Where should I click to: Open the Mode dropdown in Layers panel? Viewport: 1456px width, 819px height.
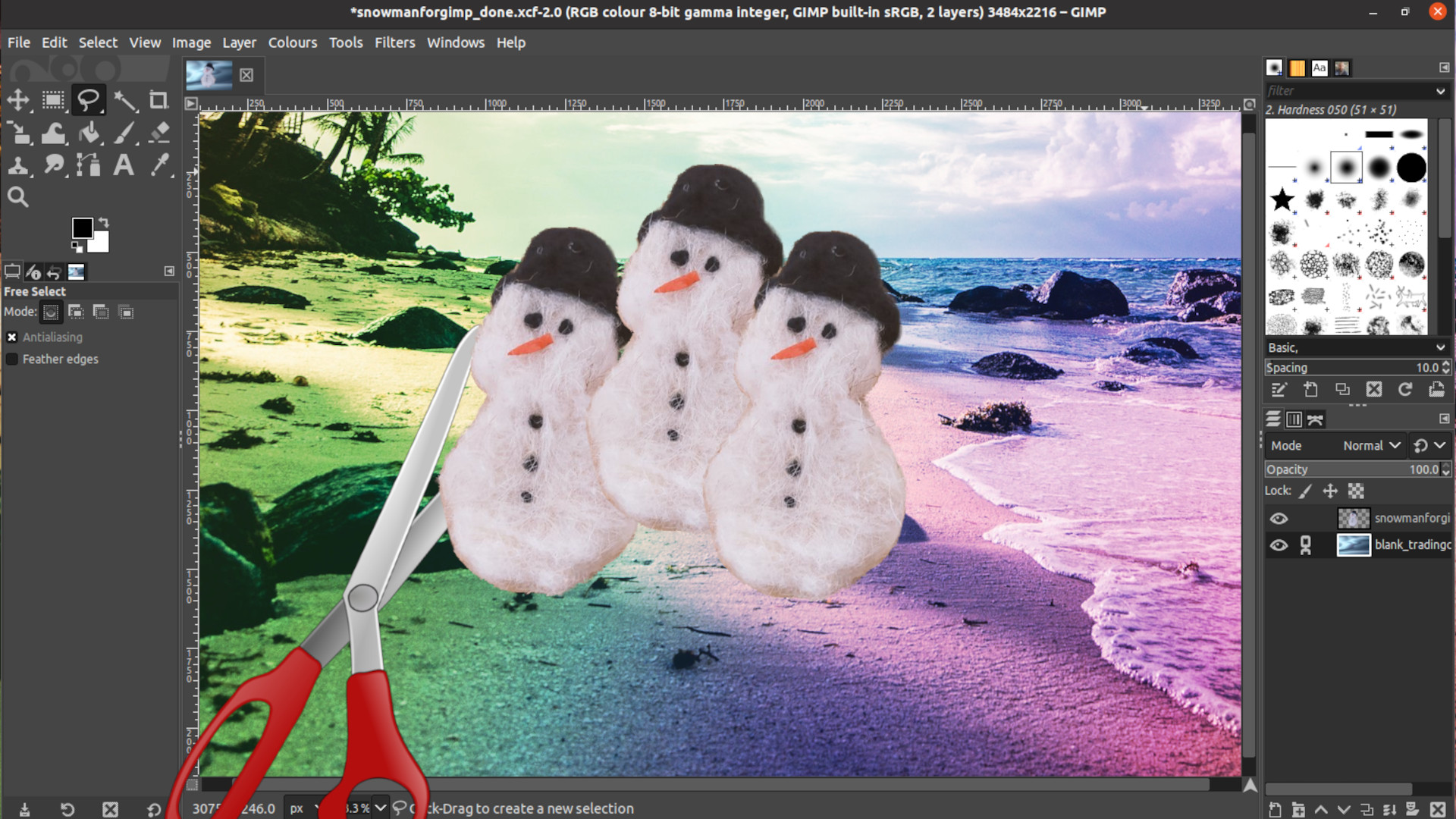(x=1369, y=444)
